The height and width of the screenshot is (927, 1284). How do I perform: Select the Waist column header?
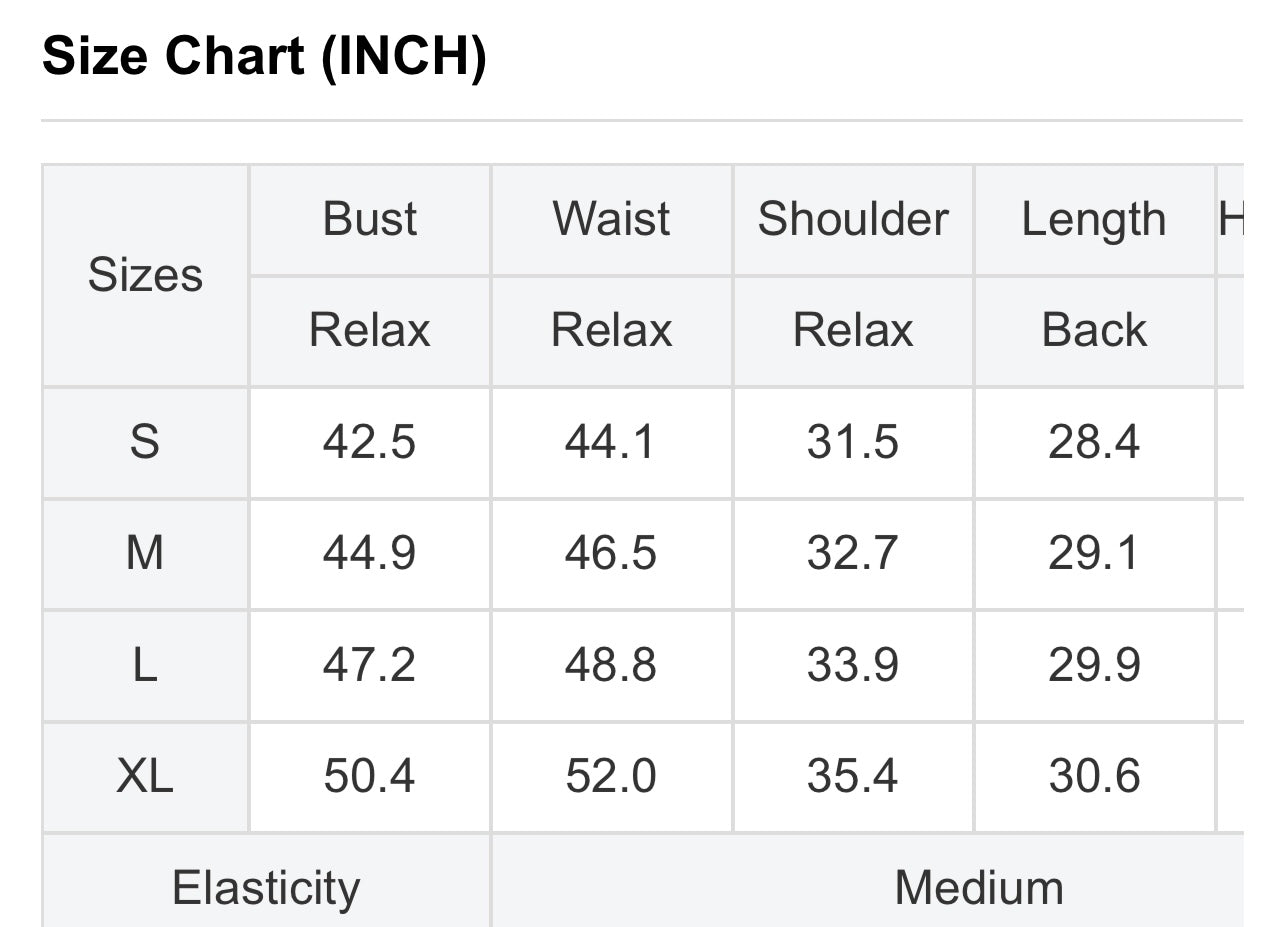coord(611,219)
